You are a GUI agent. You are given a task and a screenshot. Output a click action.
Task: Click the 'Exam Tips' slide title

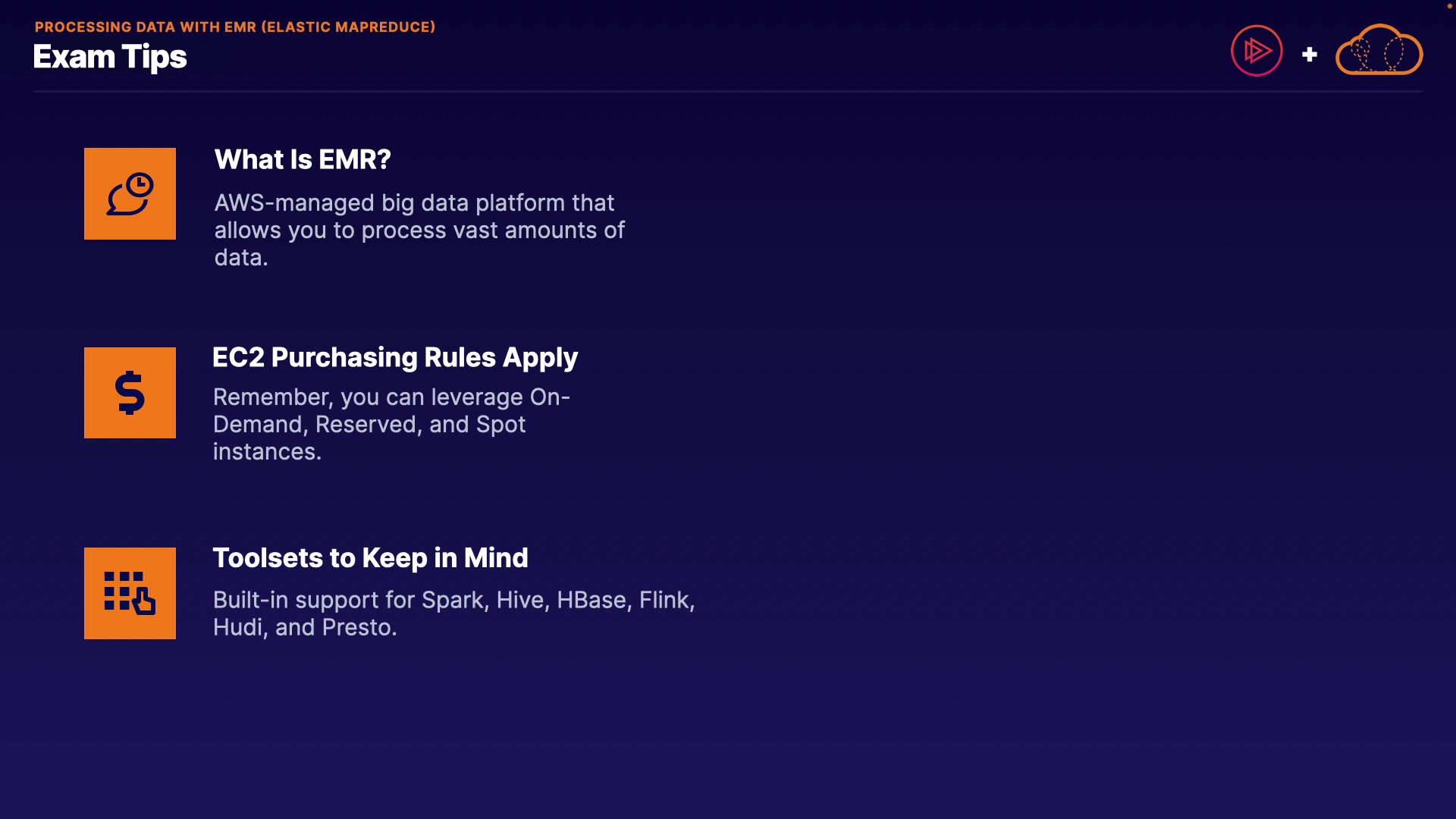(110, 57)
